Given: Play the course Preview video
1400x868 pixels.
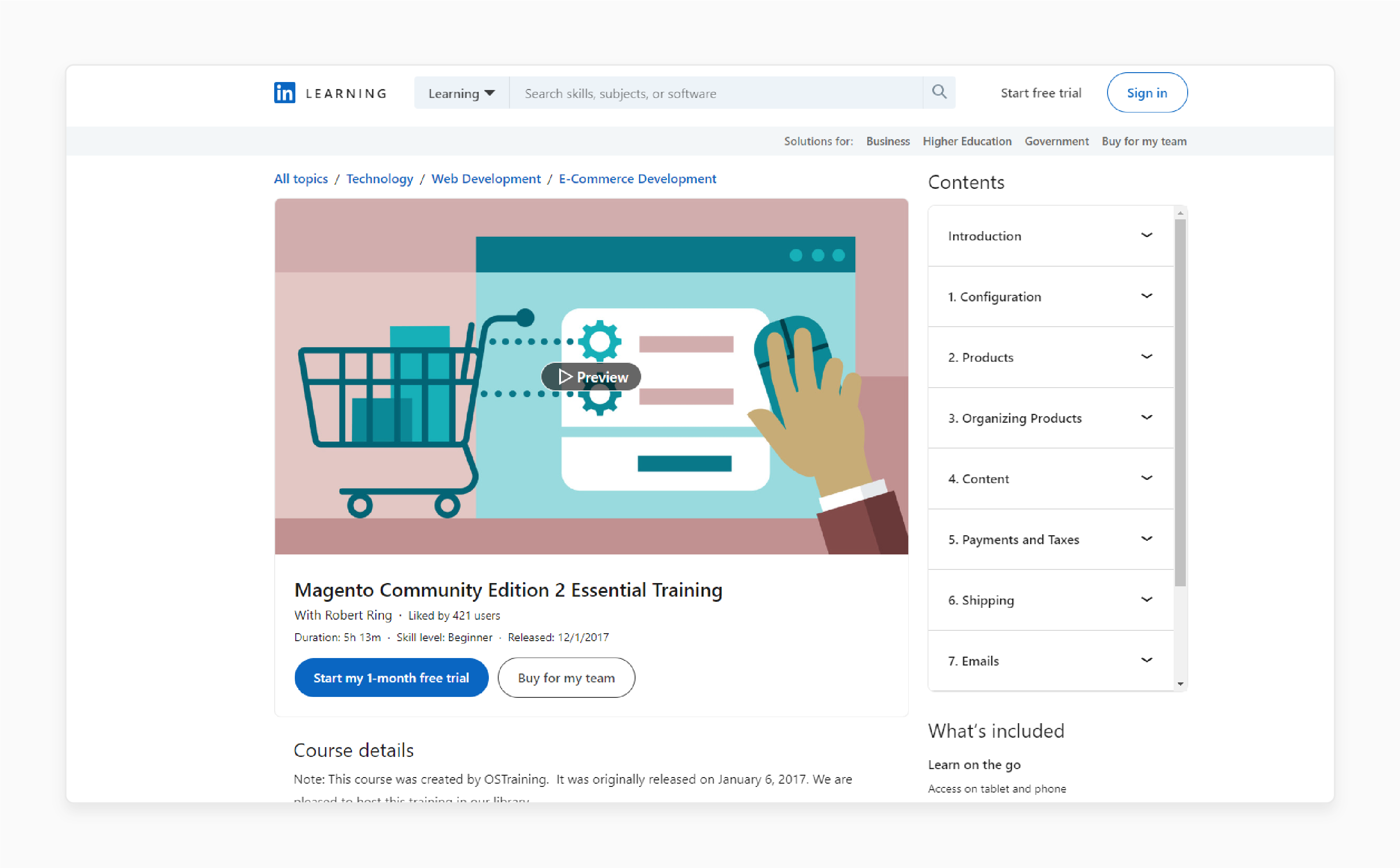Looking at the screenshot, I should click(591, 377).
